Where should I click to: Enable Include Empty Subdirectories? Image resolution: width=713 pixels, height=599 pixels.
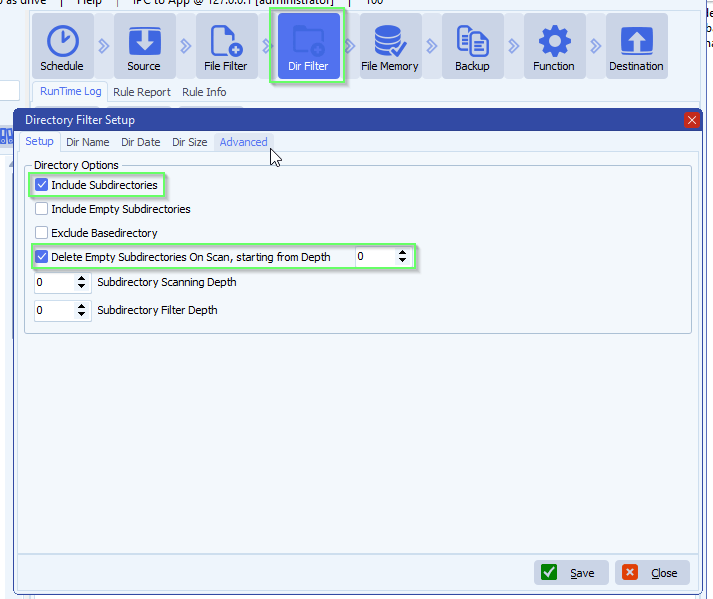[41, 209]
